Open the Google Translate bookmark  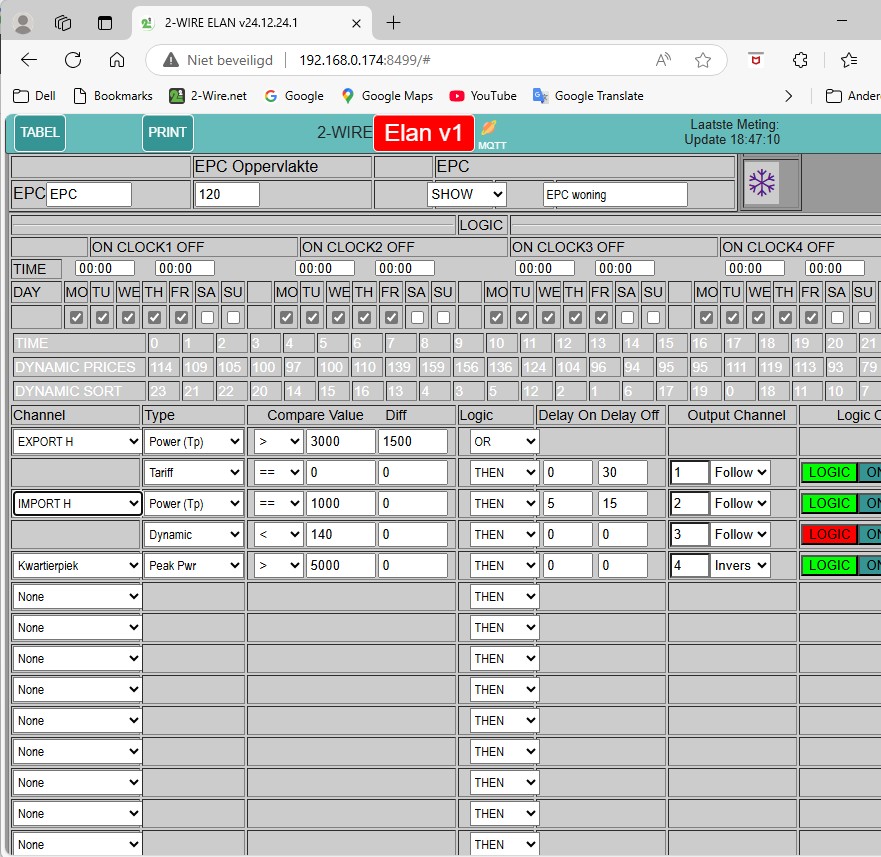[588, 96]
